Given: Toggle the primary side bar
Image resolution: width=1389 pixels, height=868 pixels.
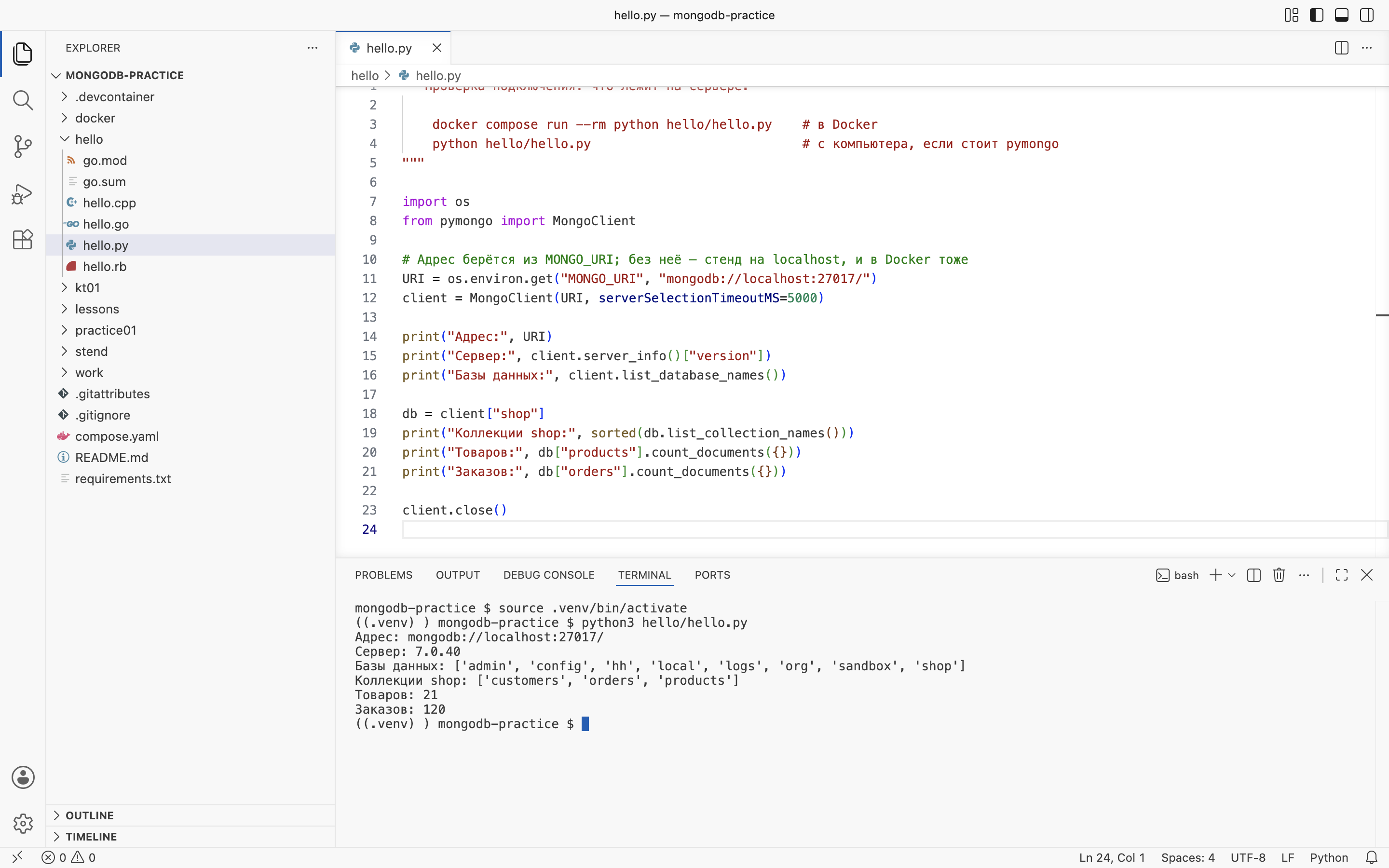Looking at the screenshot, I should pos(1317,15).
